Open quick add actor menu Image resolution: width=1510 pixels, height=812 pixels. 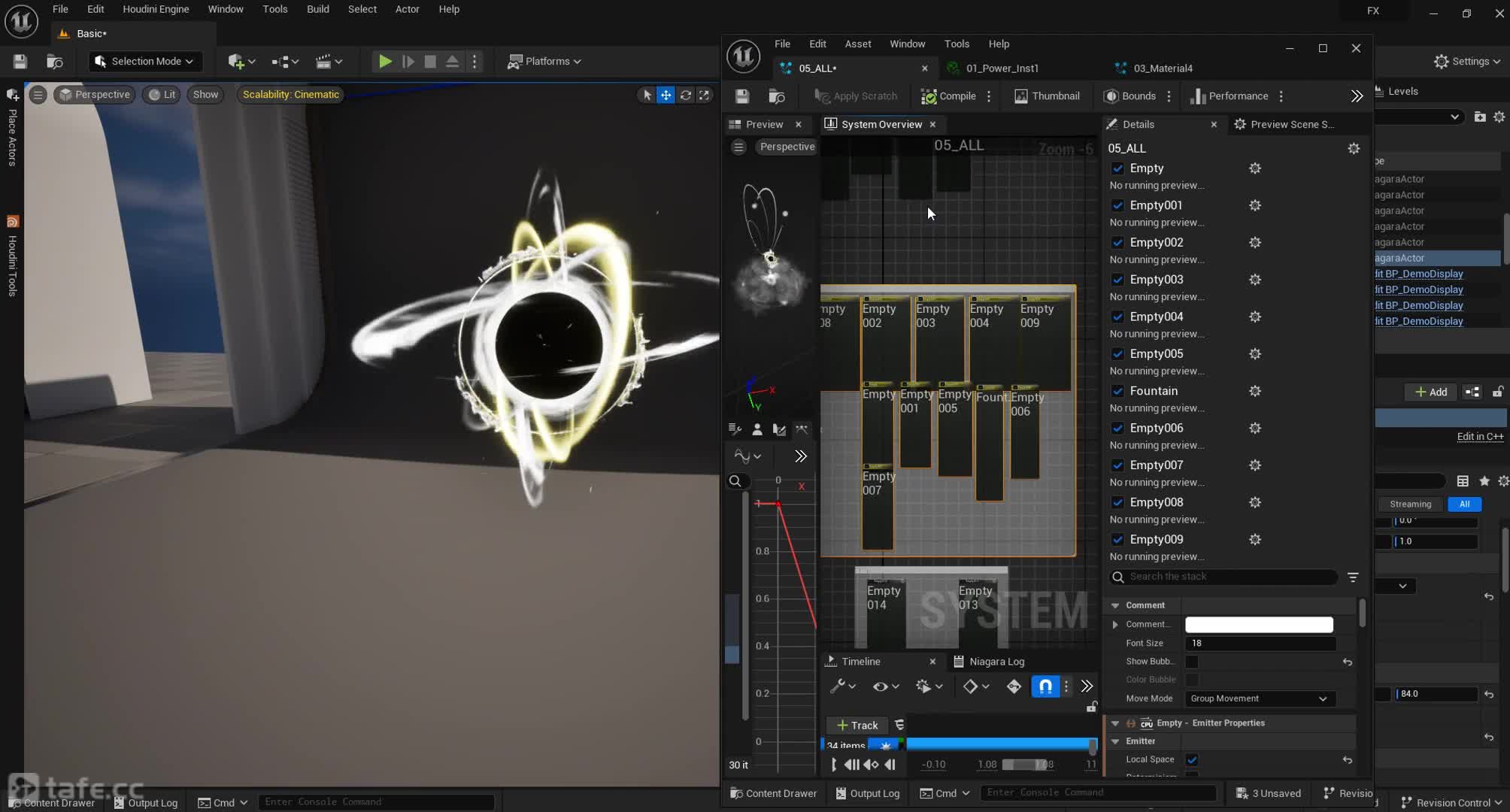(x=241, y=62)
